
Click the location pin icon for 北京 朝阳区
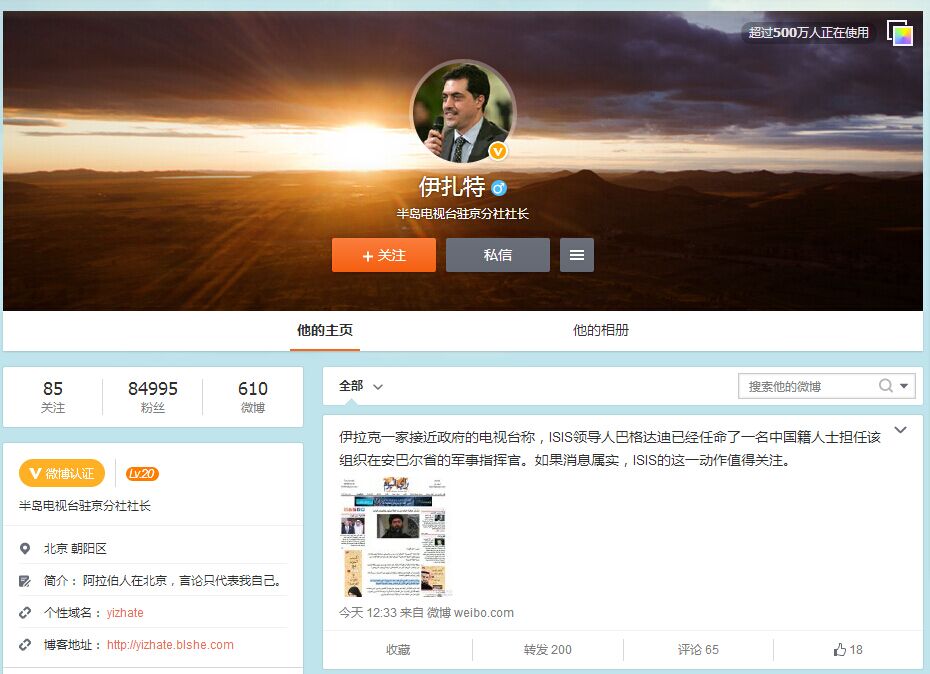pyautogui.click(x=25, y=549)
